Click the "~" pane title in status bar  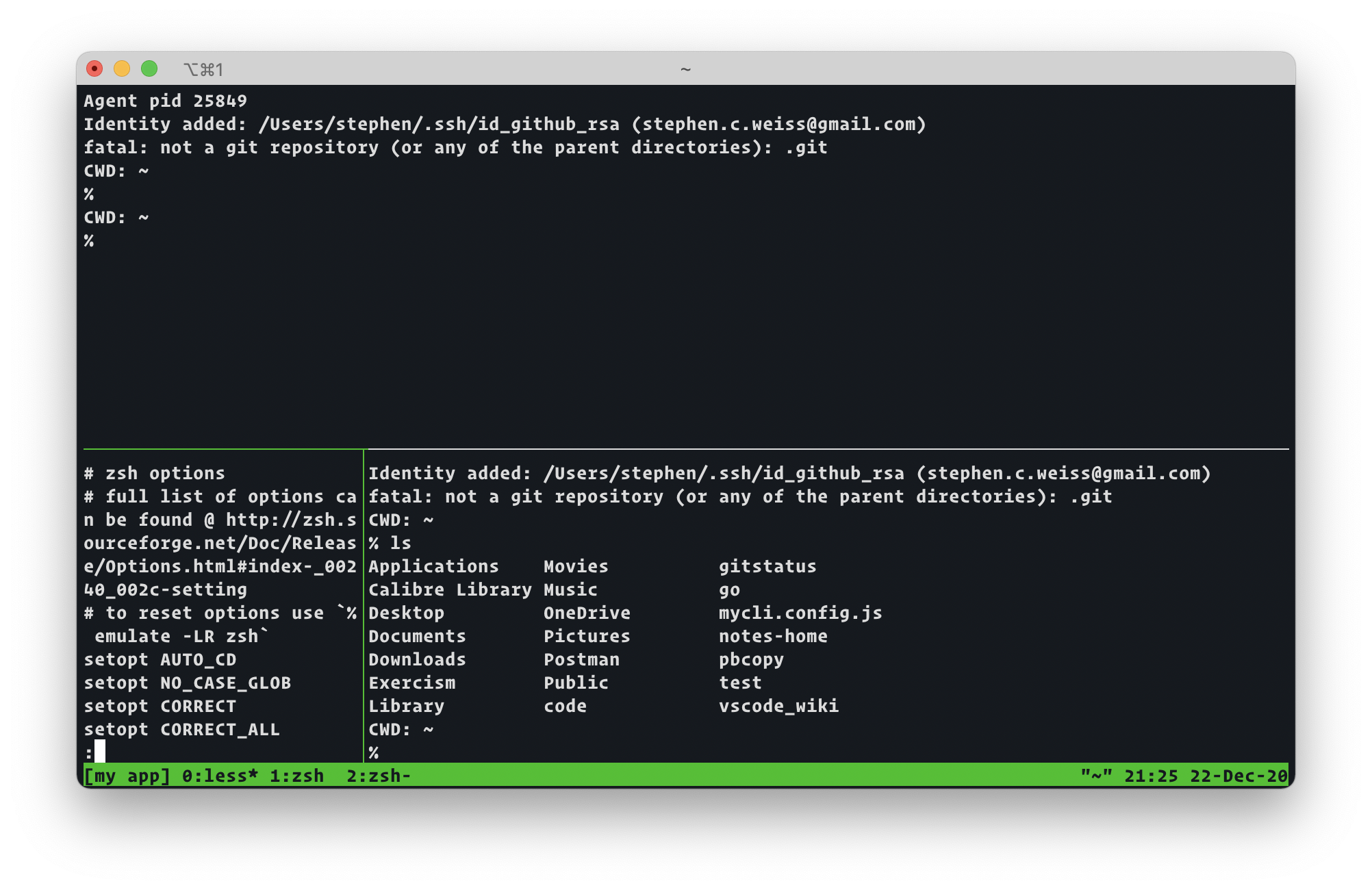coord(1097,776)
